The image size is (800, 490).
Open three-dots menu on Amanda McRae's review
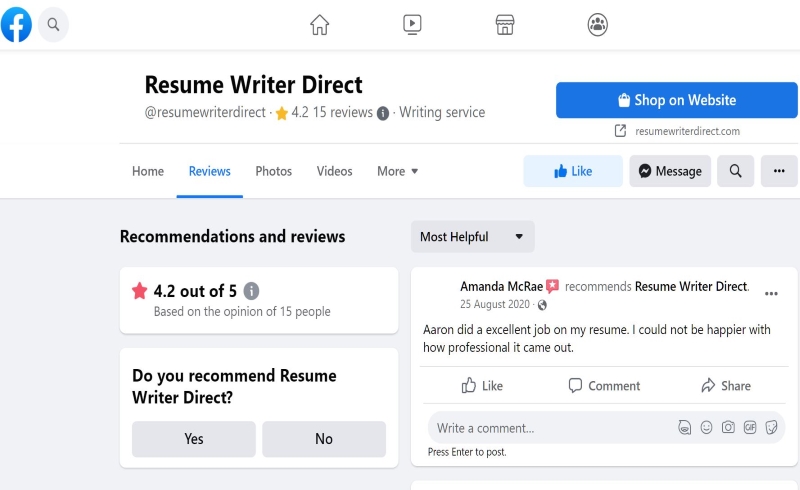771,293
